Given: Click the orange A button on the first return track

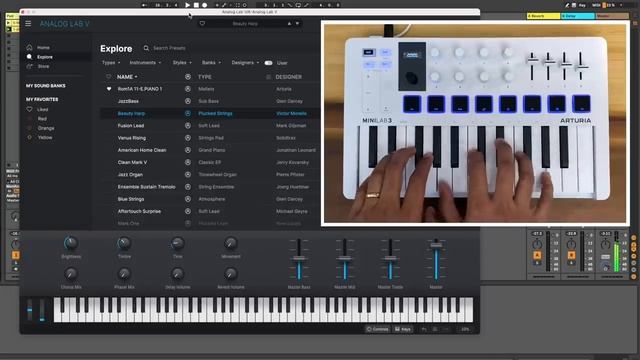Looking at the screenshot, I should 537,256.
